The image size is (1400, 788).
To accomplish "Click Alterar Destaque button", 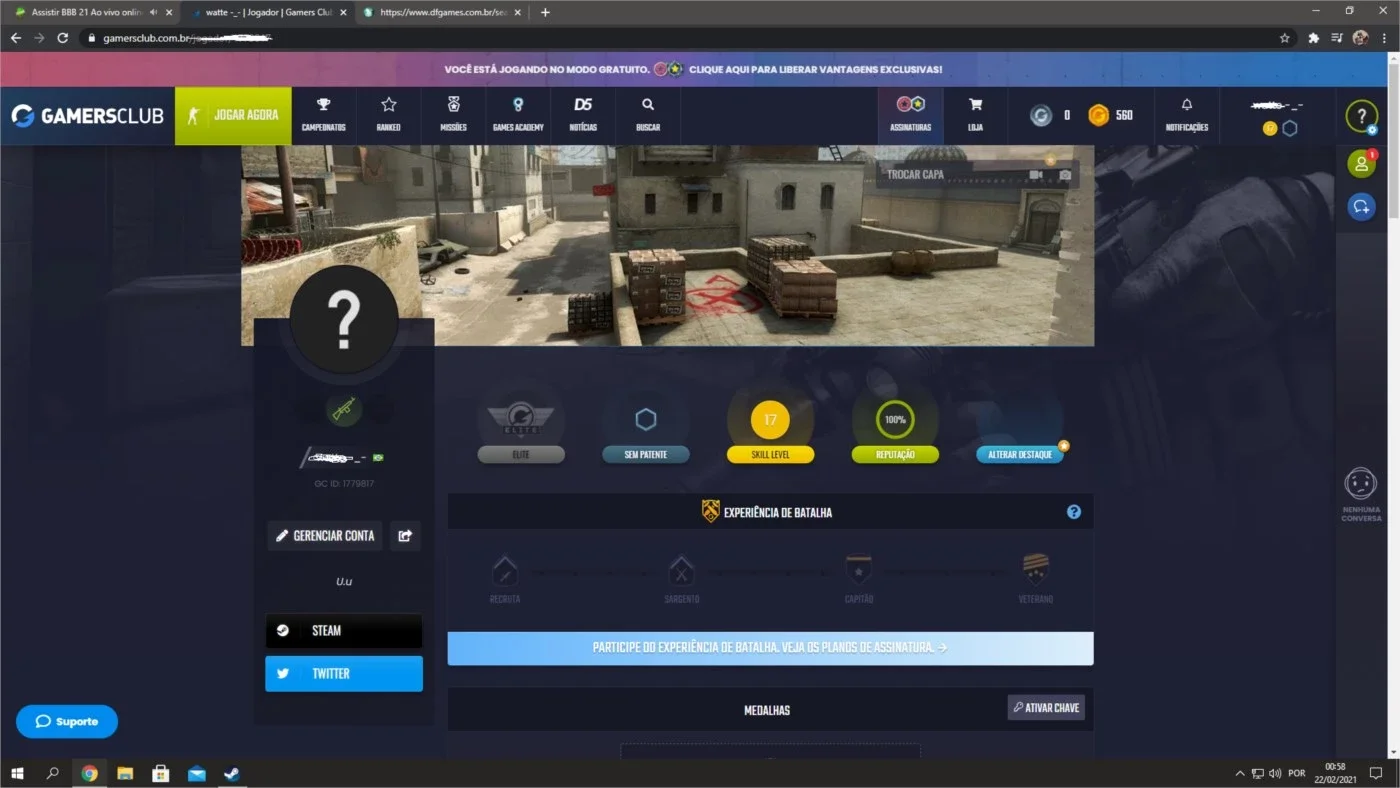I will pos(1020,455).
